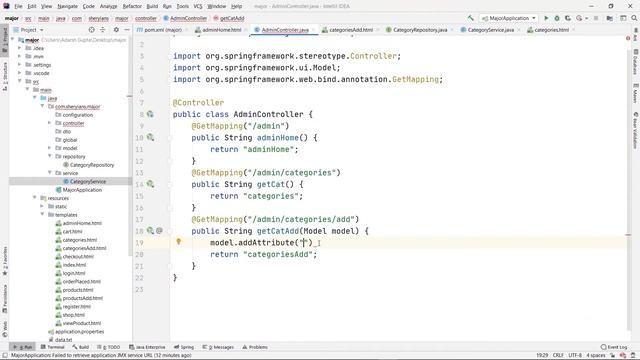Open the VCS menu

click(198, 6)
